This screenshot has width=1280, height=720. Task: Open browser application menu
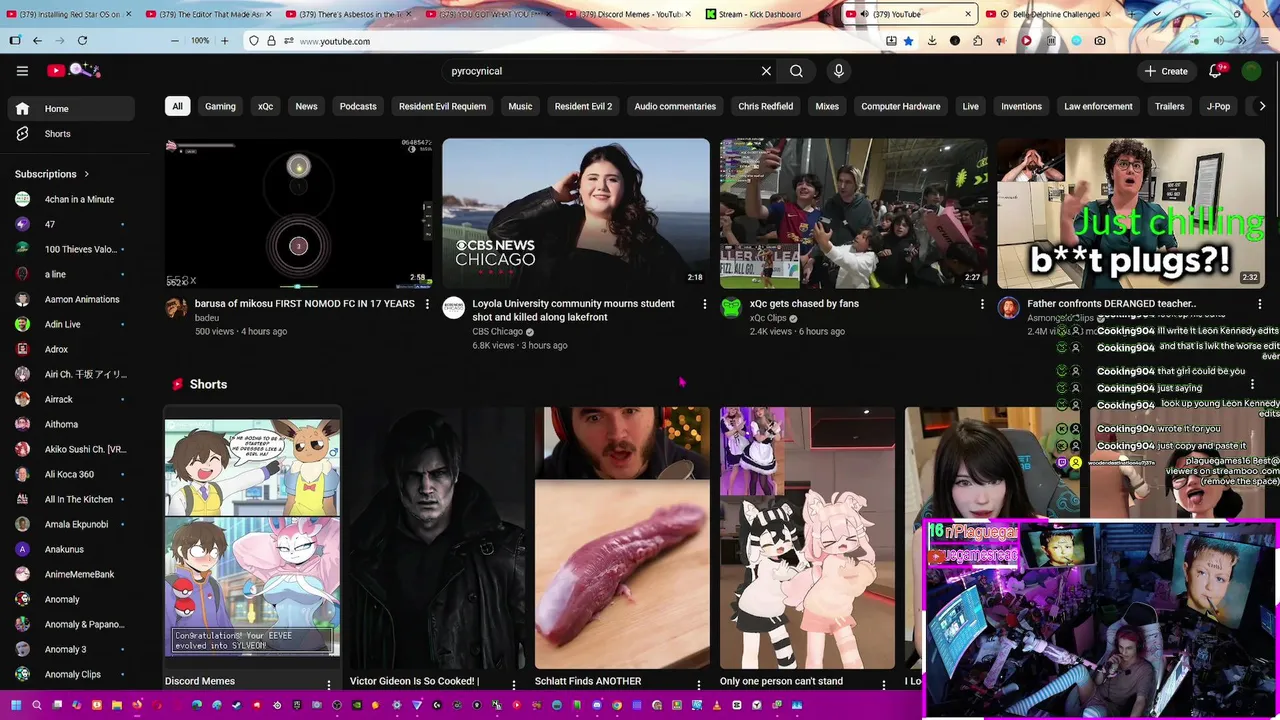click(x=1266, y=41)
